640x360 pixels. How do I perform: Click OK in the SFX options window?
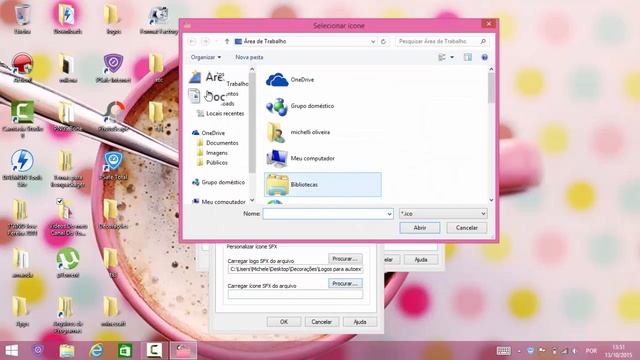(x=284, y=322)
